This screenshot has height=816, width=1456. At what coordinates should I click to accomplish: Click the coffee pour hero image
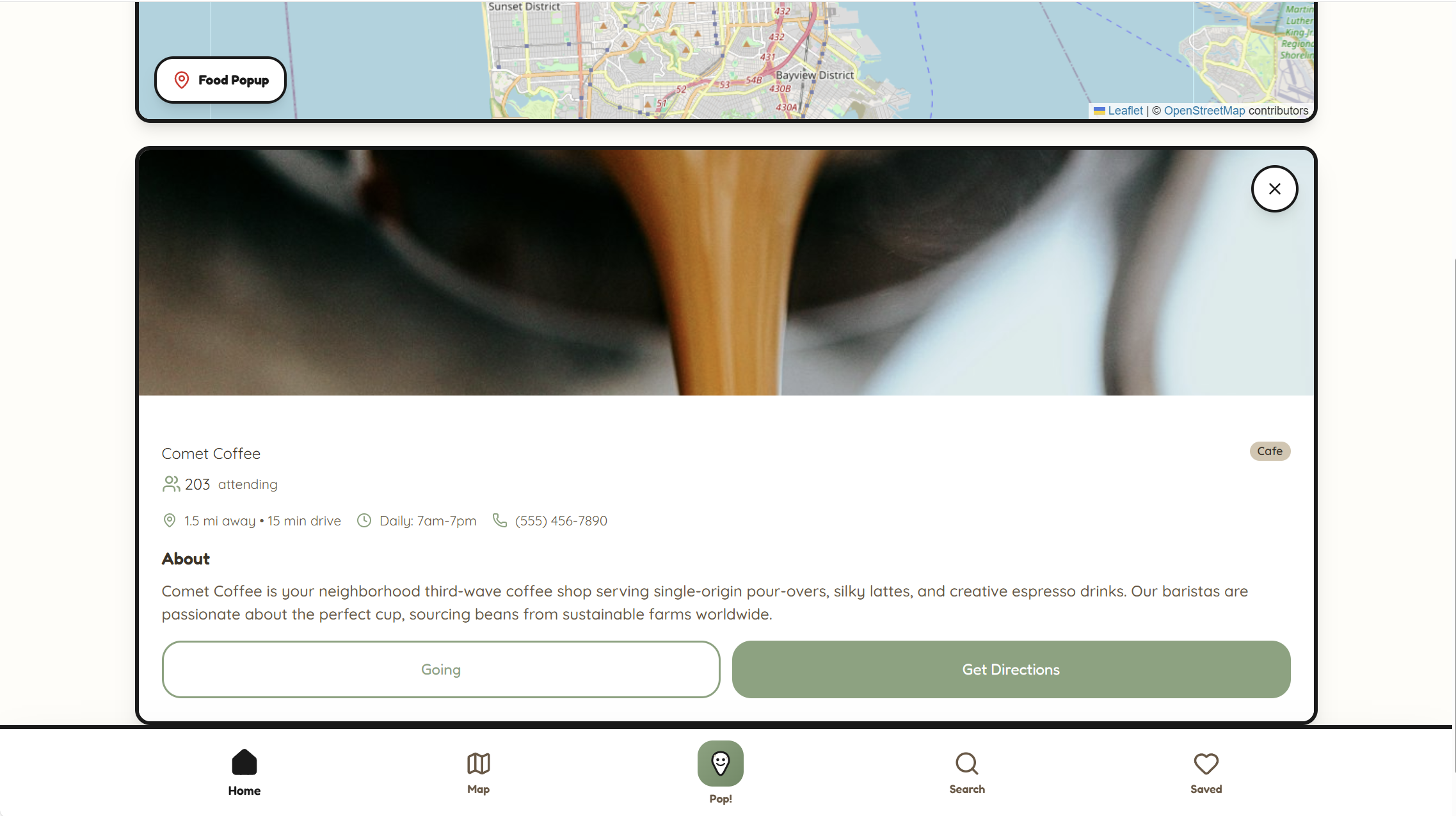coord(726,272)
